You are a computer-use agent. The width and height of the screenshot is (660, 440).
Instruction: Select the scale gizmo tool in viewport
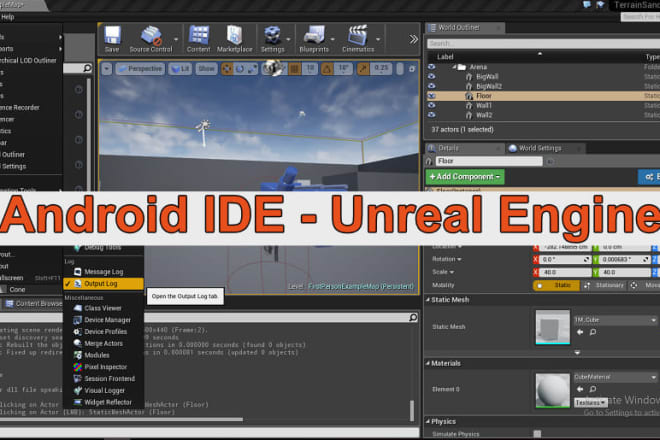click(252, 69)
